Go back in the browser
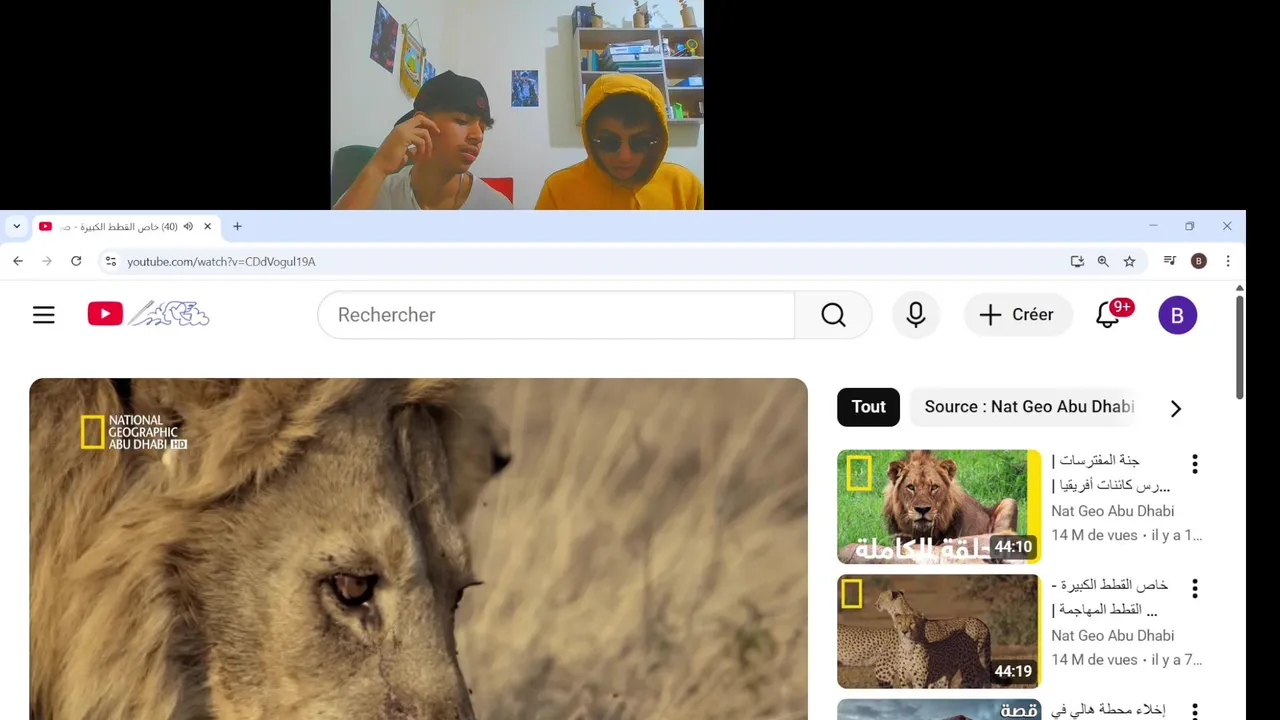The image size is (1280, 720). pos(18,261)
